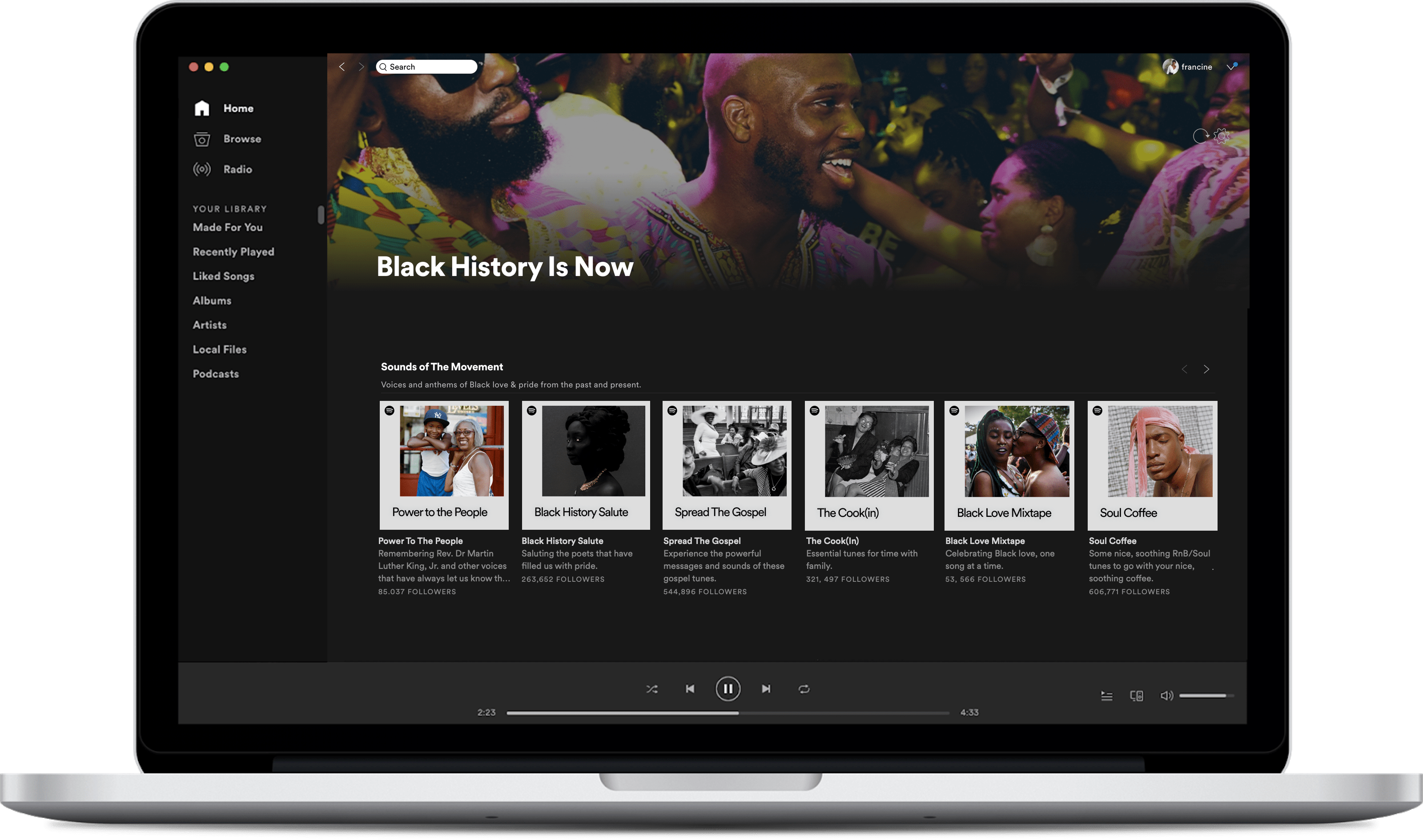Viewport: 1423px width, 840px height.
Task: Click the magnifier icon in Search
Action: coord(383,67)
